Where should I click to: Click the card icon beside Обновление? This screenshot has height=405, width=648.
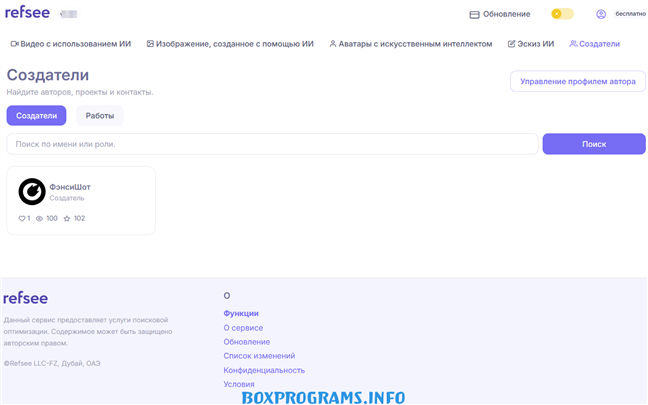click(x=475, y=14)
